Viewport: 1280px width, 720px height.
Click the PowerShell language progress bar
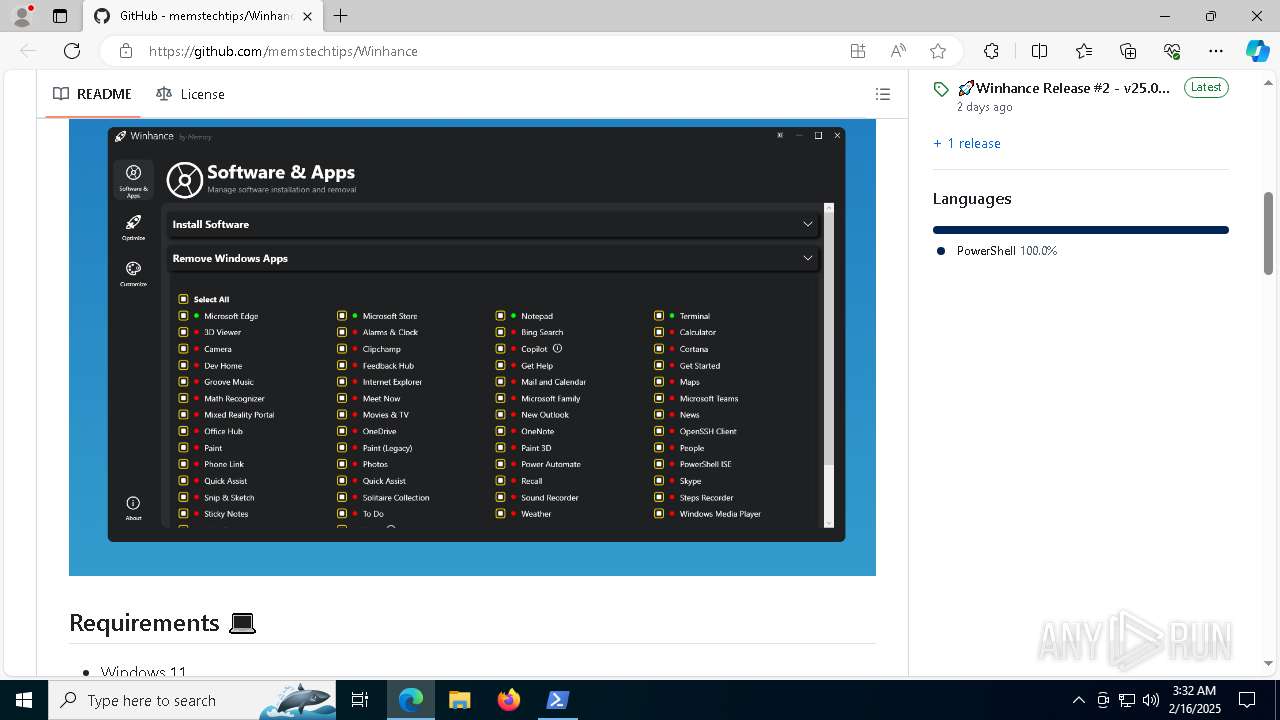(1080, 230)
